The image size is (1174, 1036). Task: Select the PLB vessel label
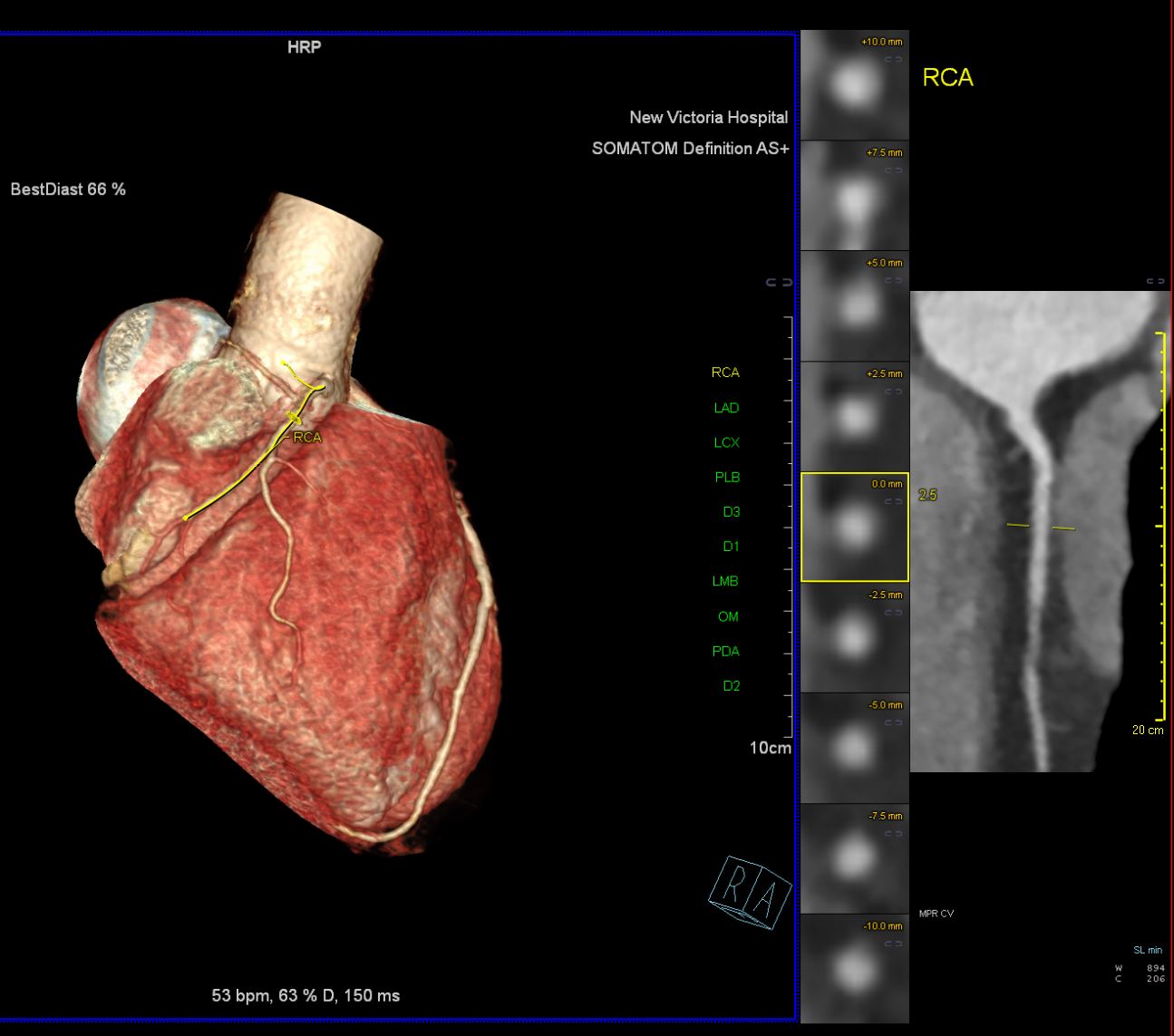pyautogui.click(x=726, y=477)
